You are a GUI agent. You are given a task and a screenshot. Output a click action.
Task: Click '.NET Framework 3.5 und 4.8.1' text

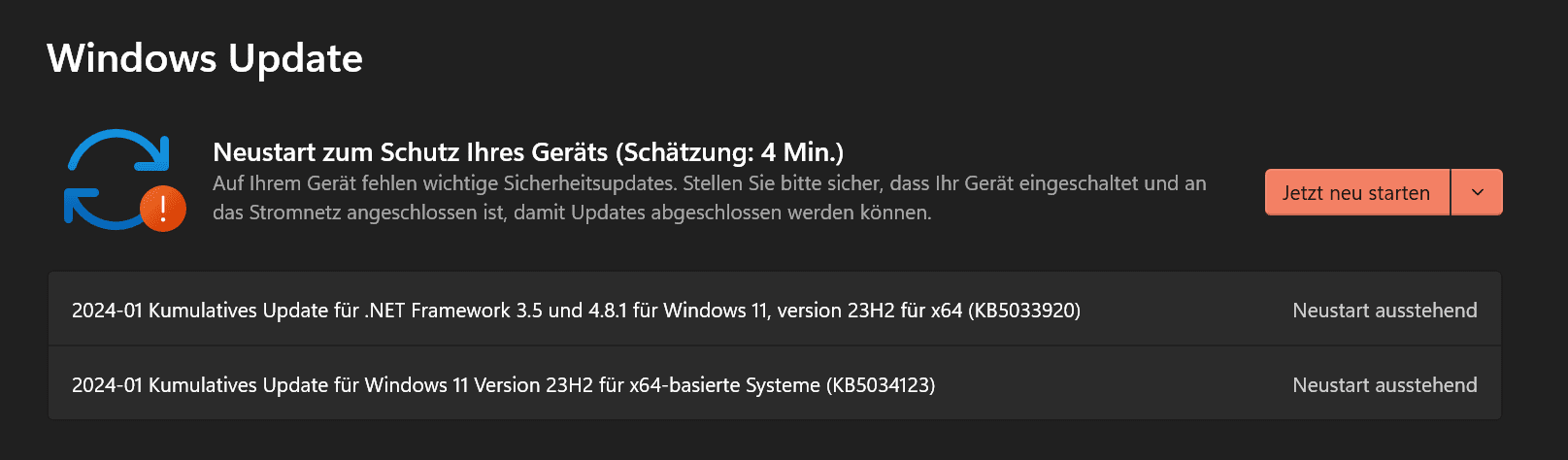click(496, 311)
